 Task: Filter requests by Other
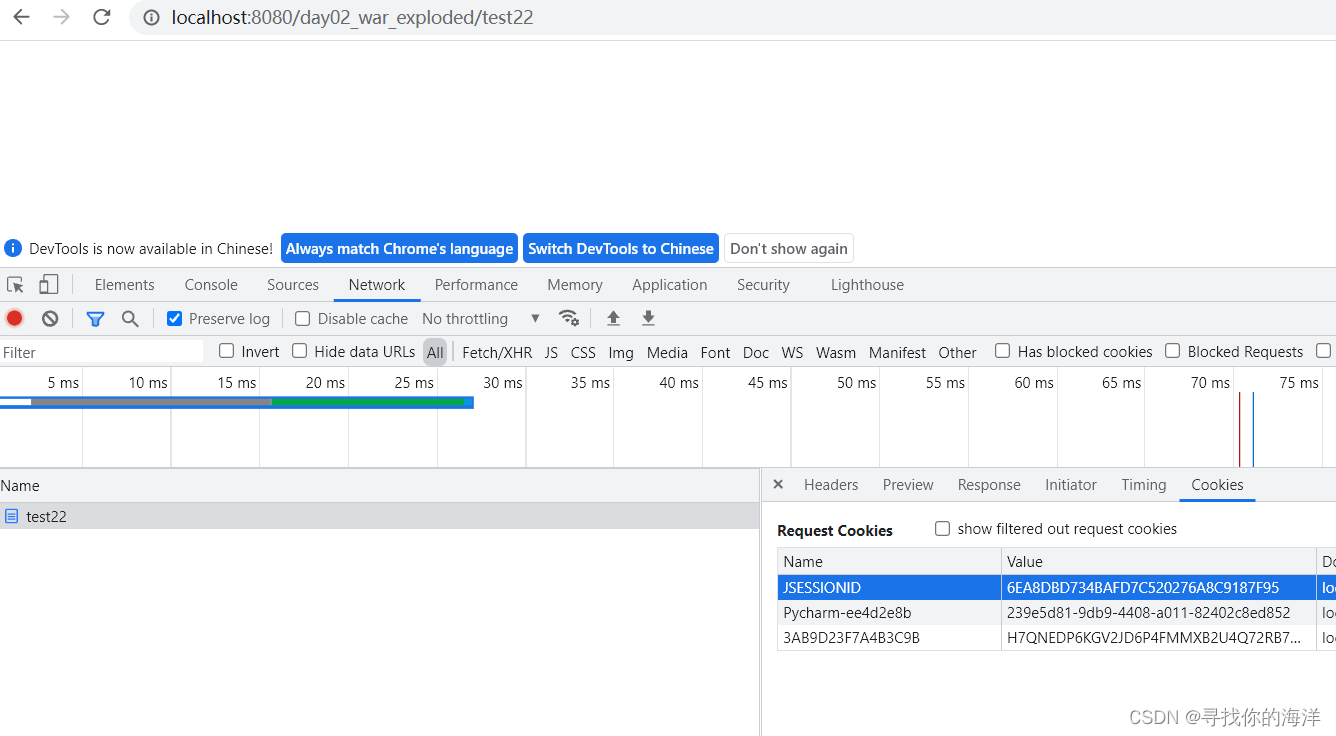point(957,352)
